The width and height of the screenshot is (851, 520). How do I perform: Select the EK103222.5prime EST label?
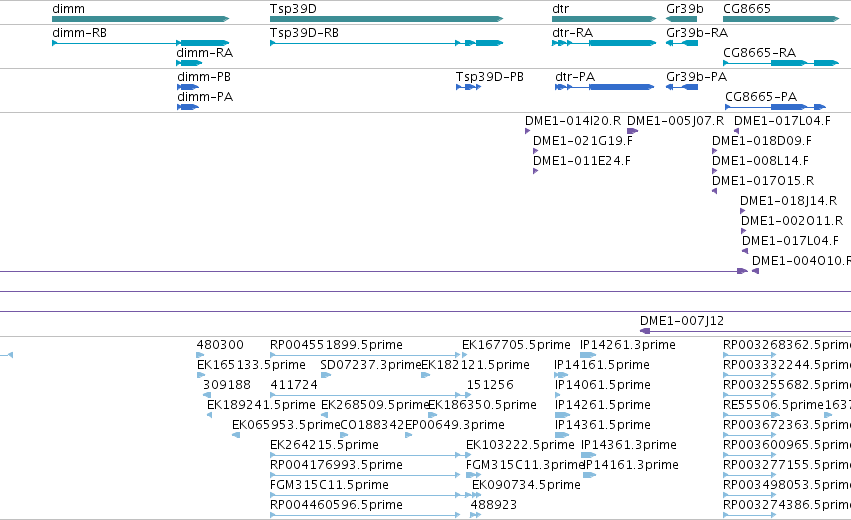click(520, 445)
